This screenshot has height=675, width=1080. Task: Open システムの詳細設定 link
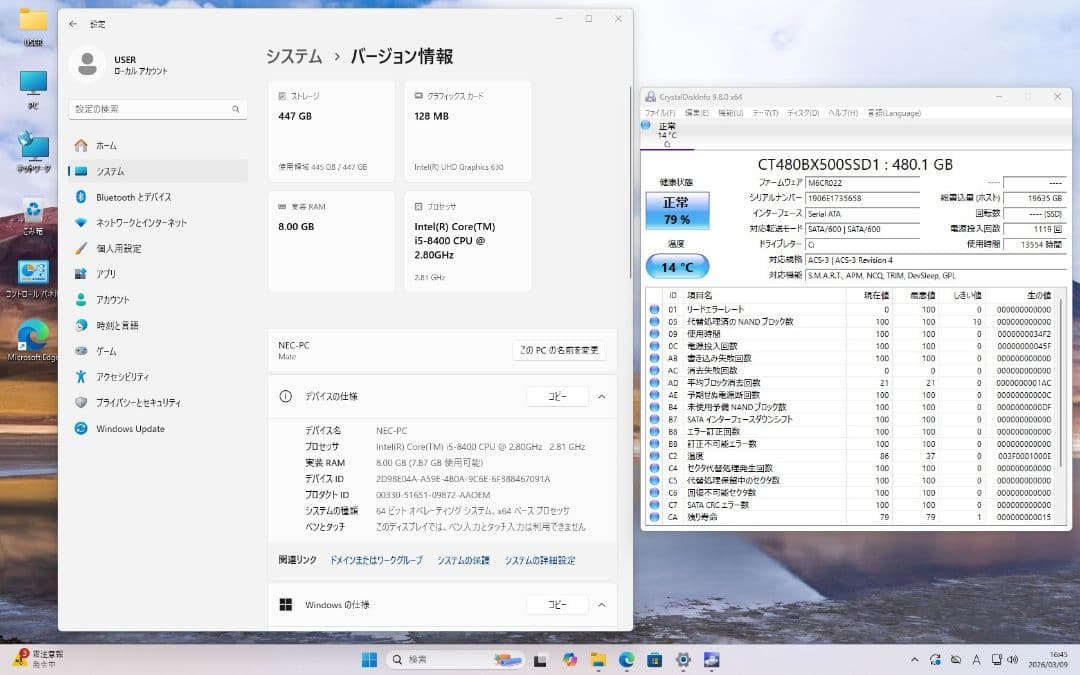coord(539,560)
